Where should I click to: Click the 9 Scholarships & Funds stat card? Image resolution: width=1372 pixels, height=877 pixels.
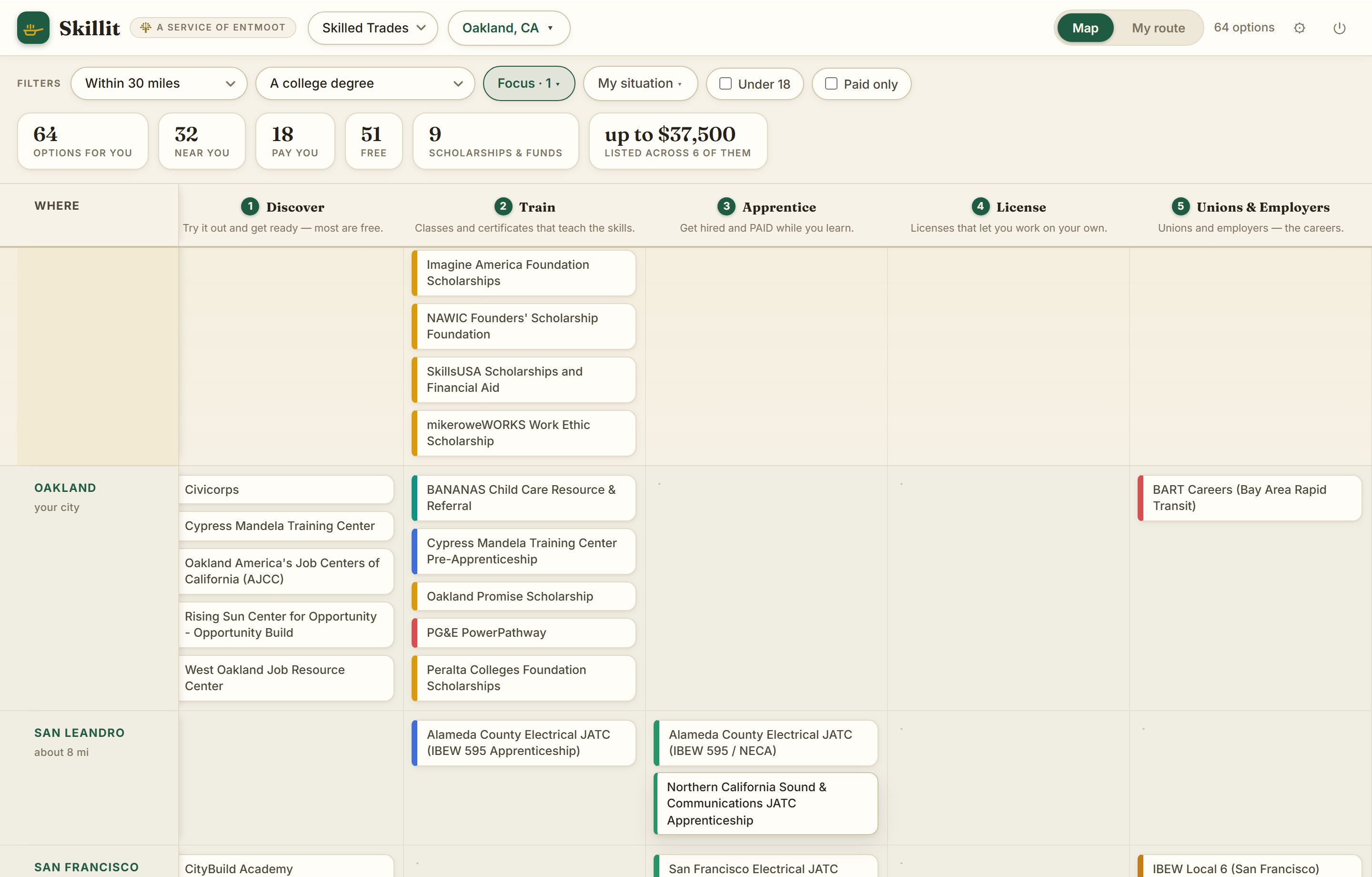pyautogui.click(x=495, y=141)
